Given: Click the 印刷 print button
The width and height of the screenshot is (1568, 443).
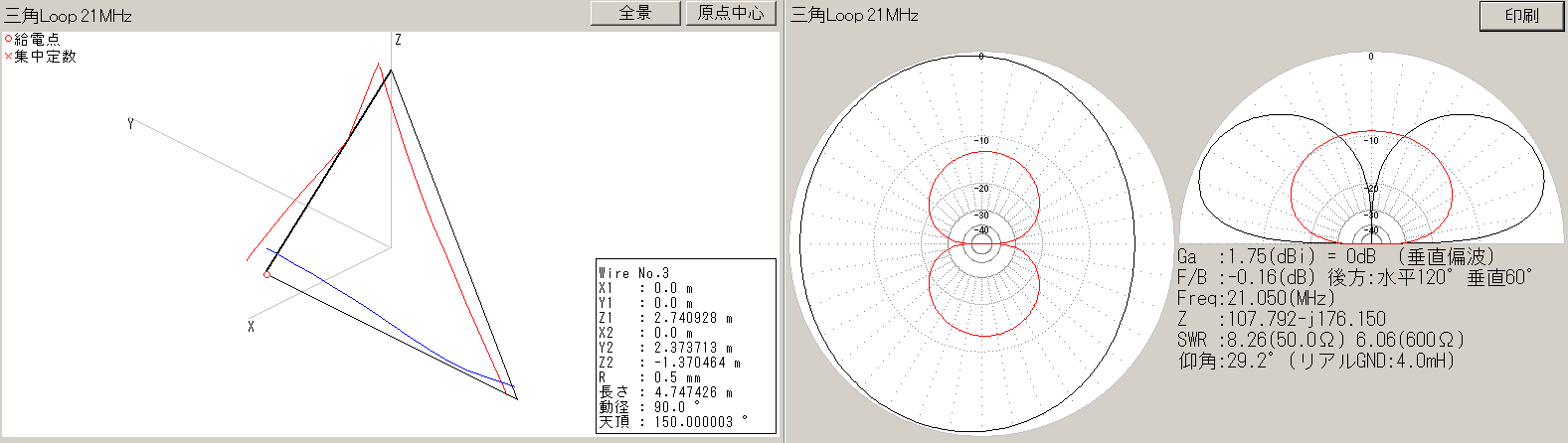Looking at the screenshot, I should (x=1520, y=16).
